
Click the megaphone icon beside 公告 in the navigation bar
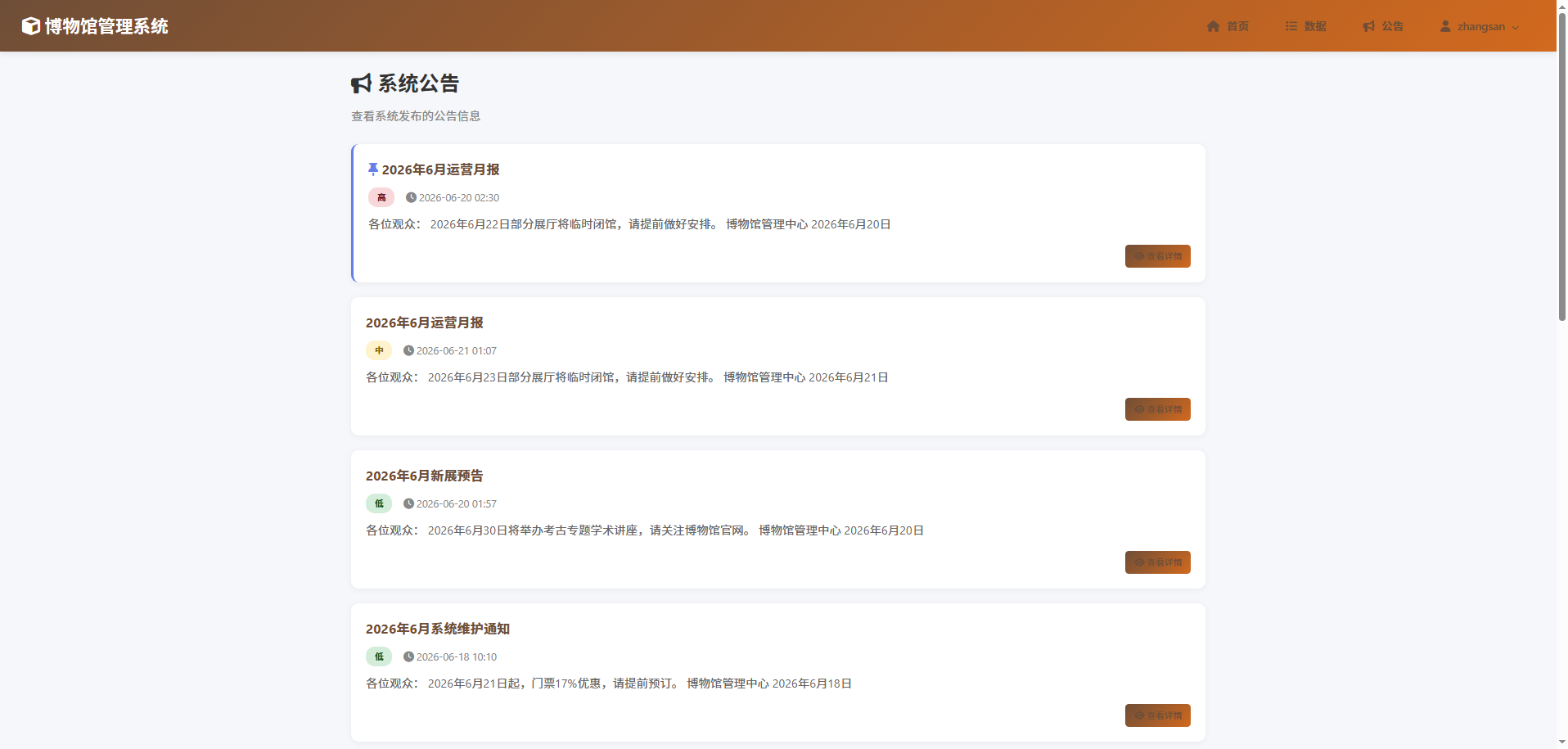point(1369,26)
